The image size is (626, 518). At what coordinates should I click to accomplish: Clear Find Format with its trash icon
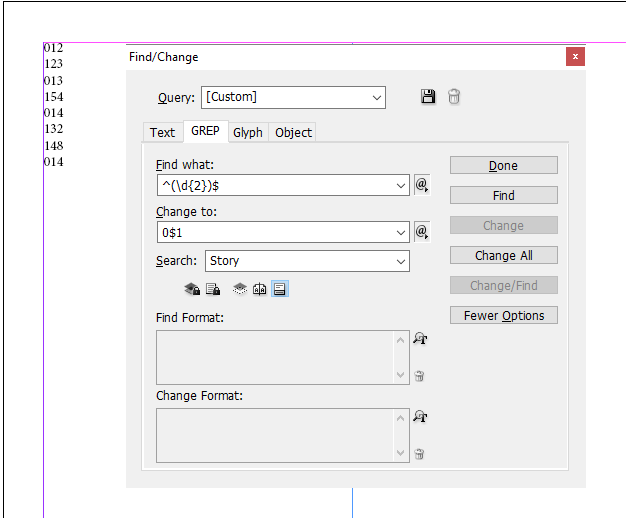(x=420, y=376)
